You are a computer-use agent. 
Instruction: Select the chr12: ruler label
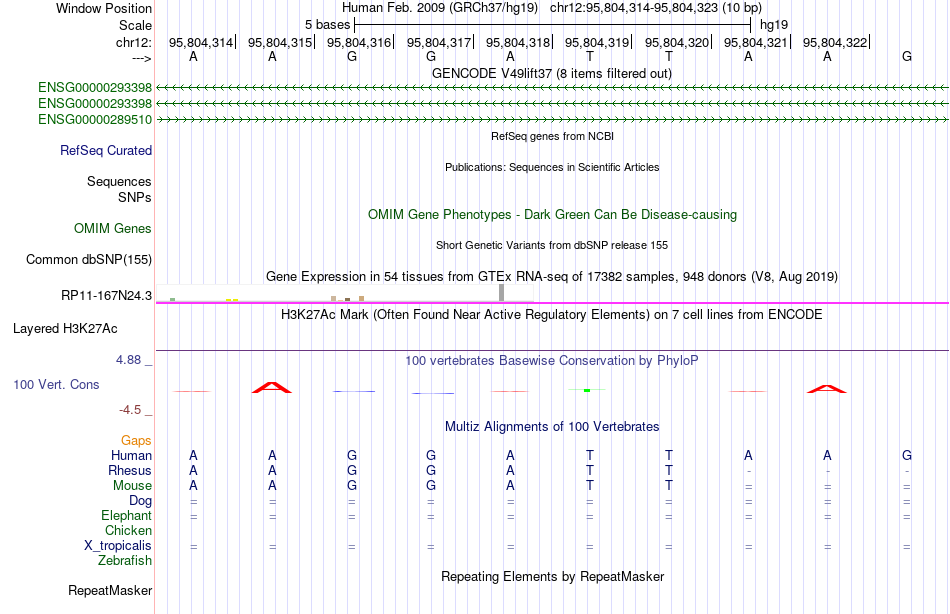tap(134, 42)
